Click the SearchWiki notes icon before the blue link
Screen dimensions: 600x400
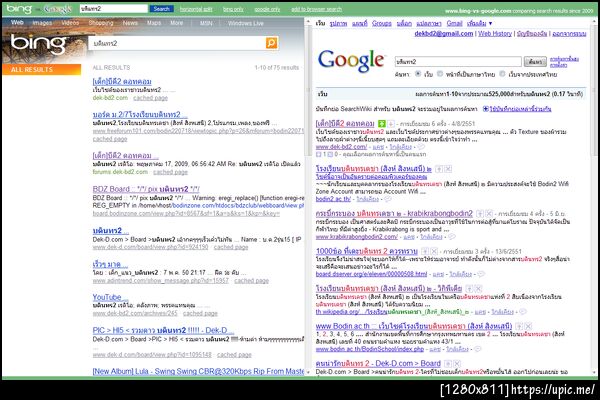click(x=486, y=109)
